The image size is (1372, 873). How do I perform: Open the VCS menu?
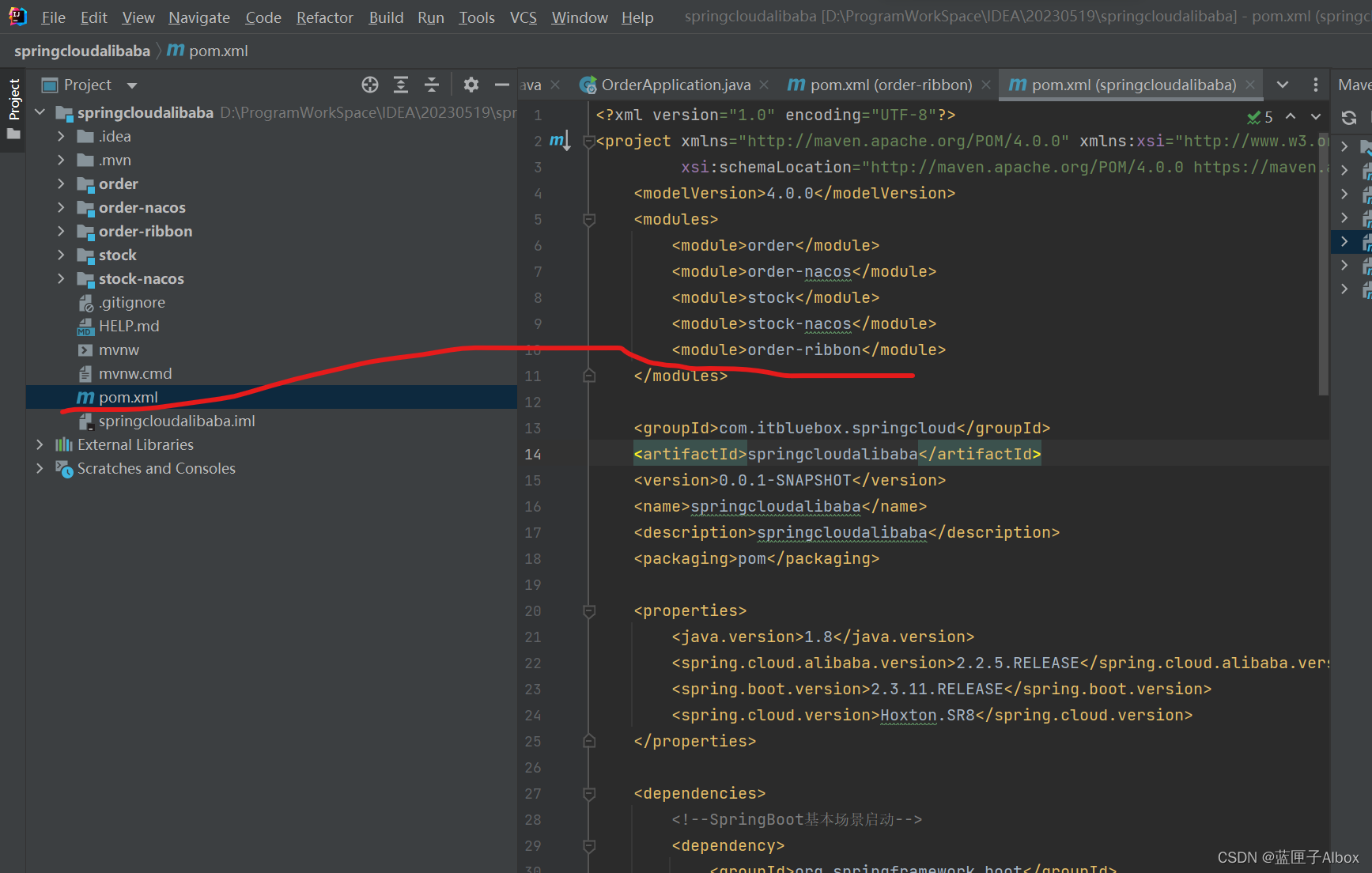click(x=523, y=17)
